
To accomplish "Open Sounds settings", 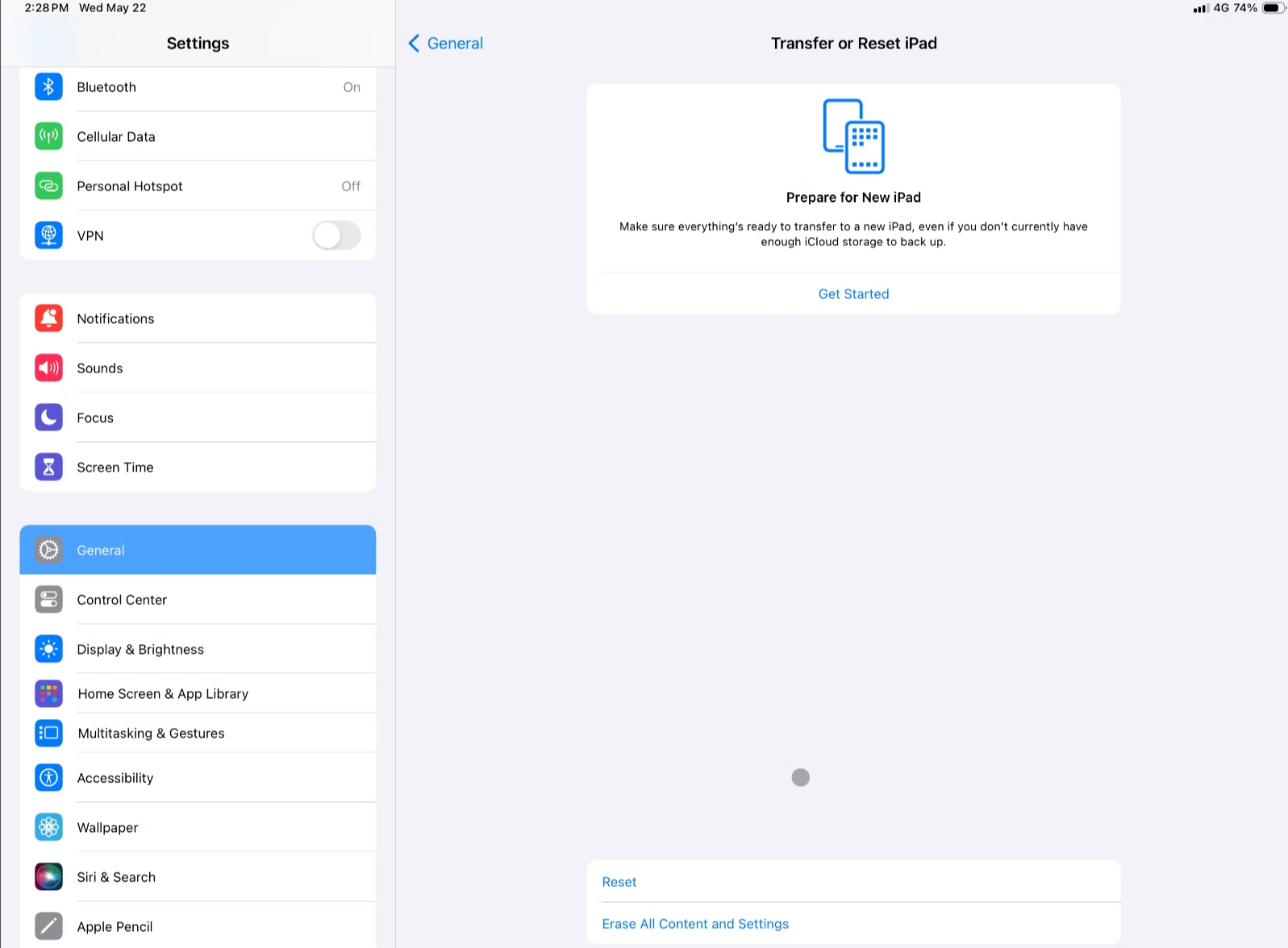I will [198, 368].
